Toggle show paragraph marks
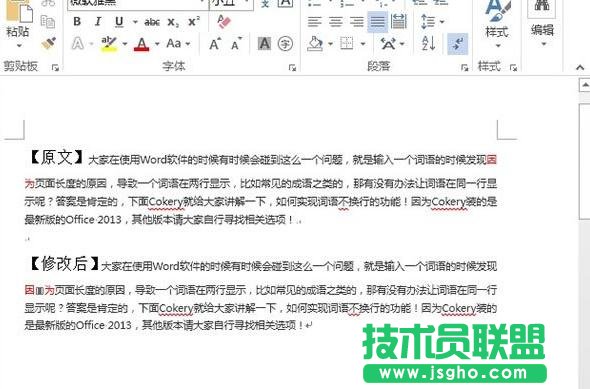 coord(458,44)
